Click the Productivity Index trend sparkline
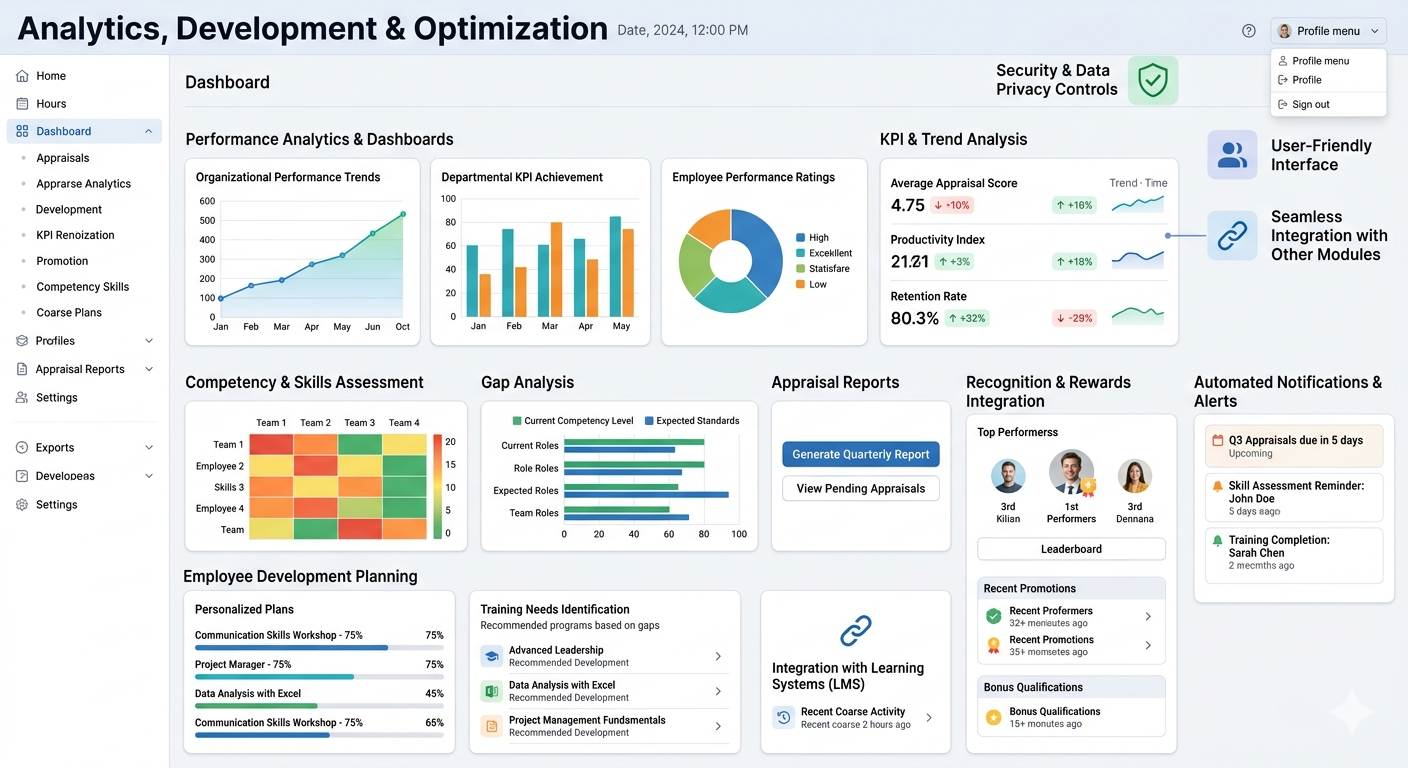The height and width of the screenshot is (768, 1408). pos(1138,260)
